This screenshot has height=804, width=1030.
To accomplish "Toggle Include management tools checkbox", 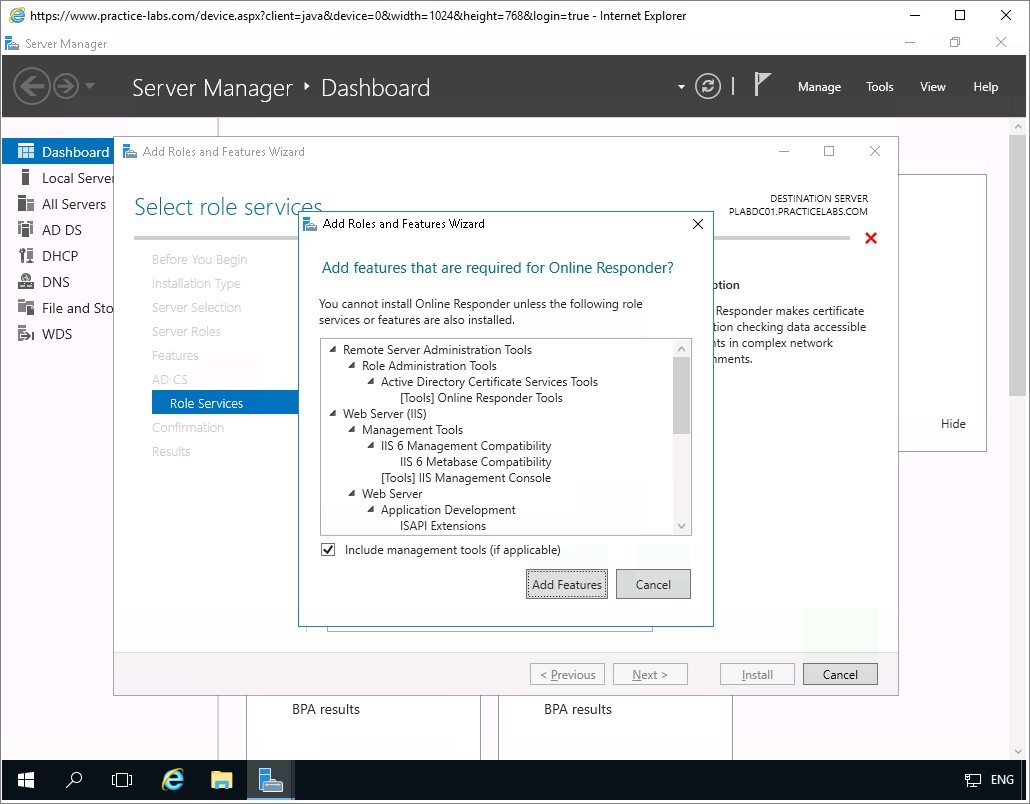I will pyautogui.click(x=328, y=550).
